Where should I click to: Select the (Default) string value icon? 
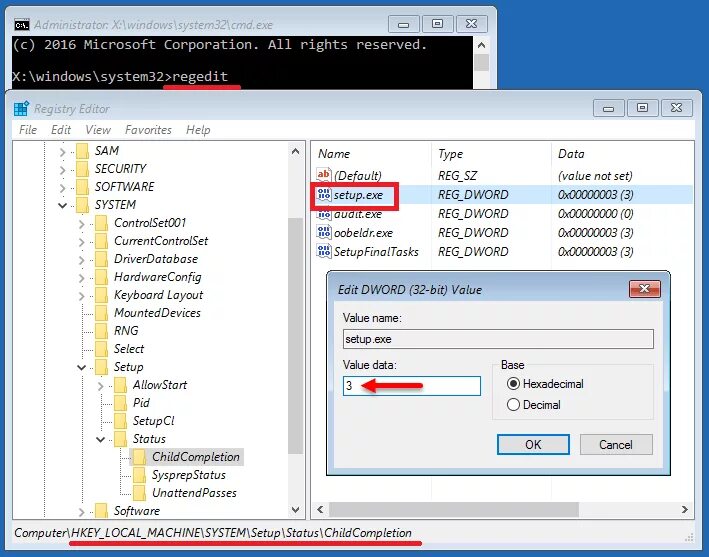[324, 175]
